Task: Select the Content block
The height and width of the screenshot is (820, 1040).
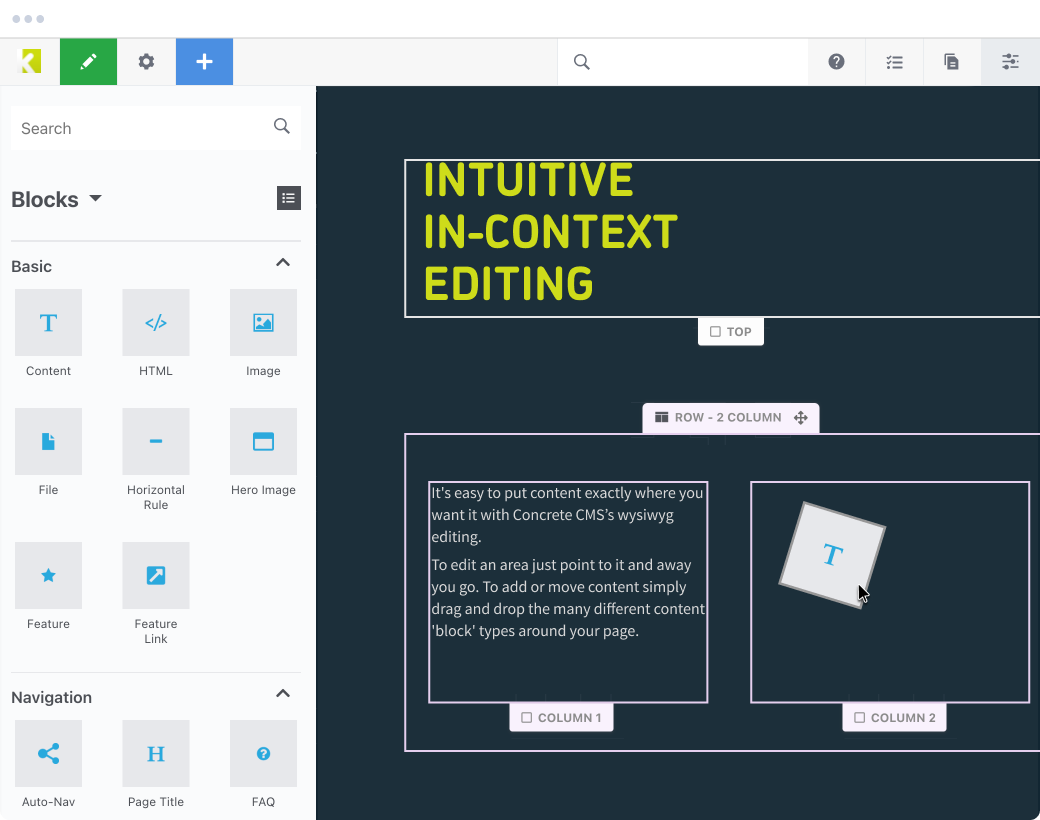Action: click(48, 334)
